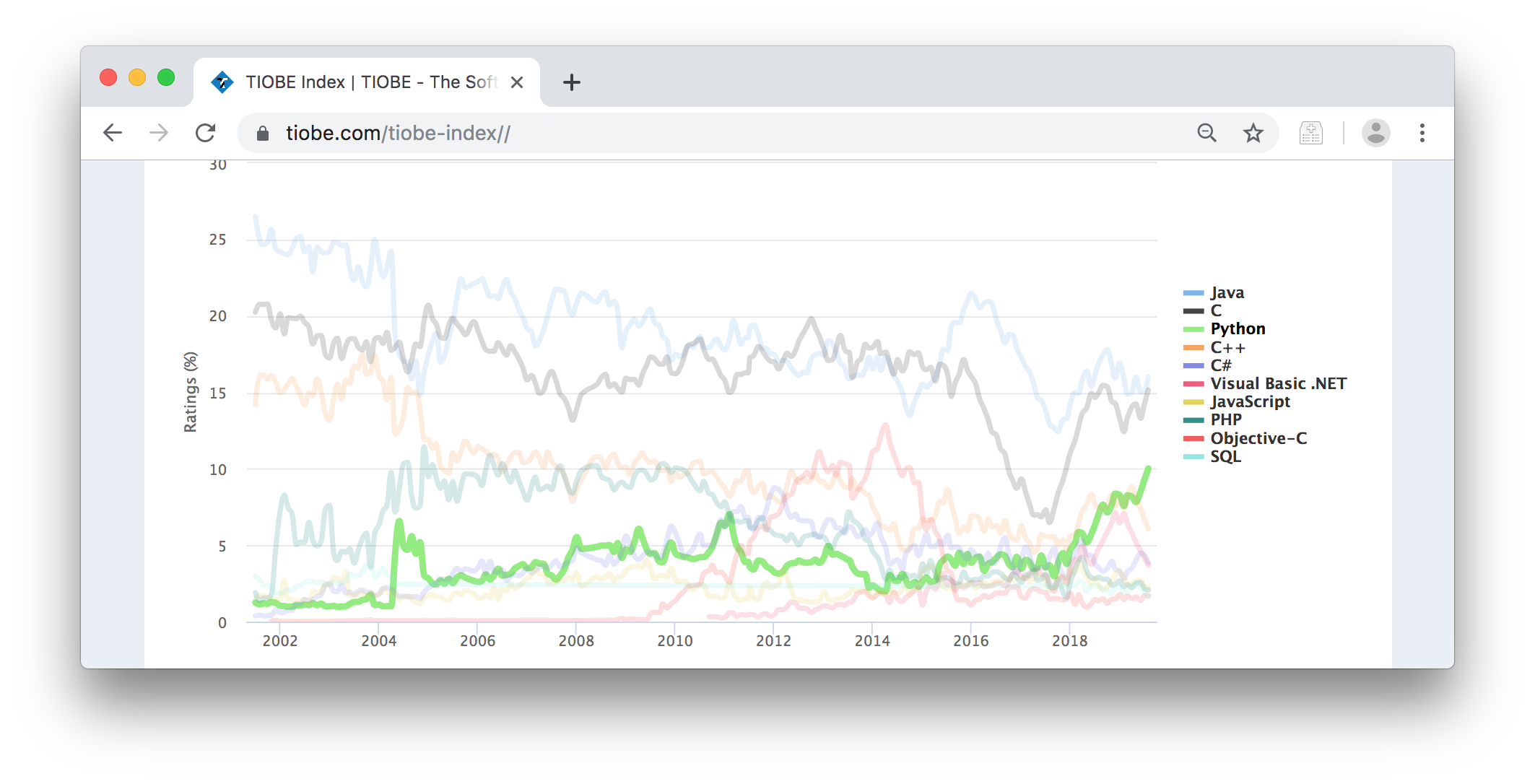Toggle the SQL legend entry
Screen dimensions: 1535x784
(x=1212, y=456)
